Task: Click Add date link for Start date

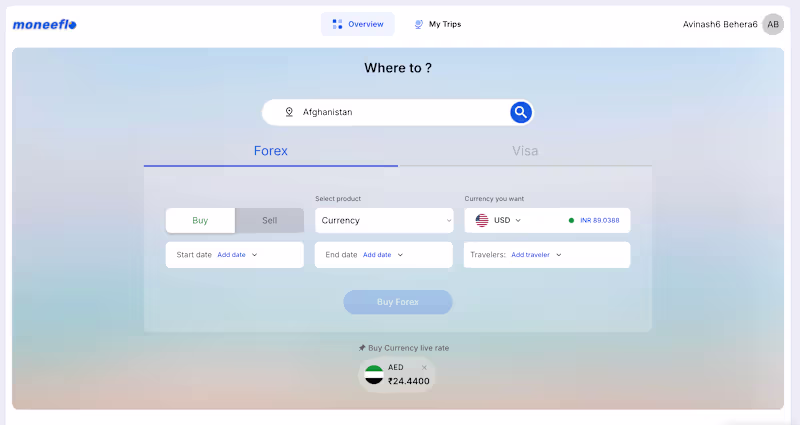Action: (231, 255)
